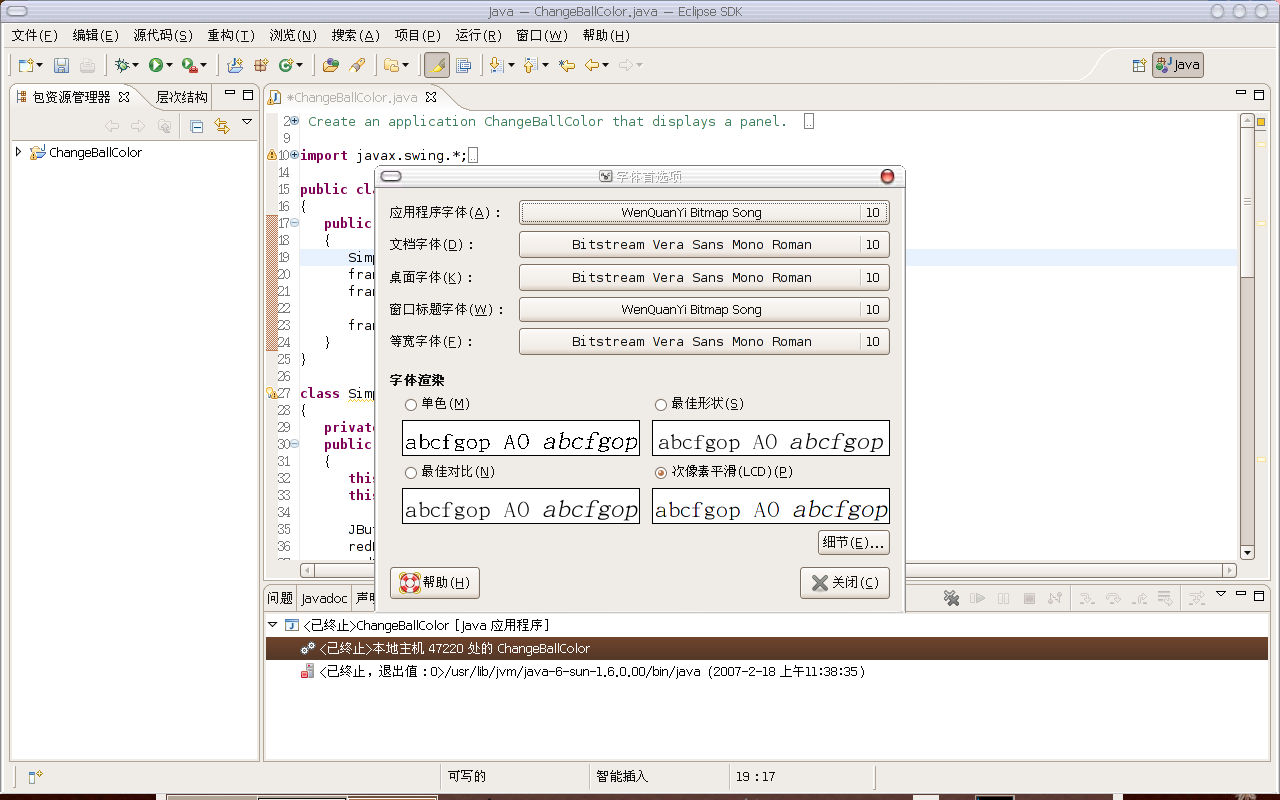Screen dimensions: 1280x800
Task: Run the program with the green play icon
Action: click(x=155, y=65)
